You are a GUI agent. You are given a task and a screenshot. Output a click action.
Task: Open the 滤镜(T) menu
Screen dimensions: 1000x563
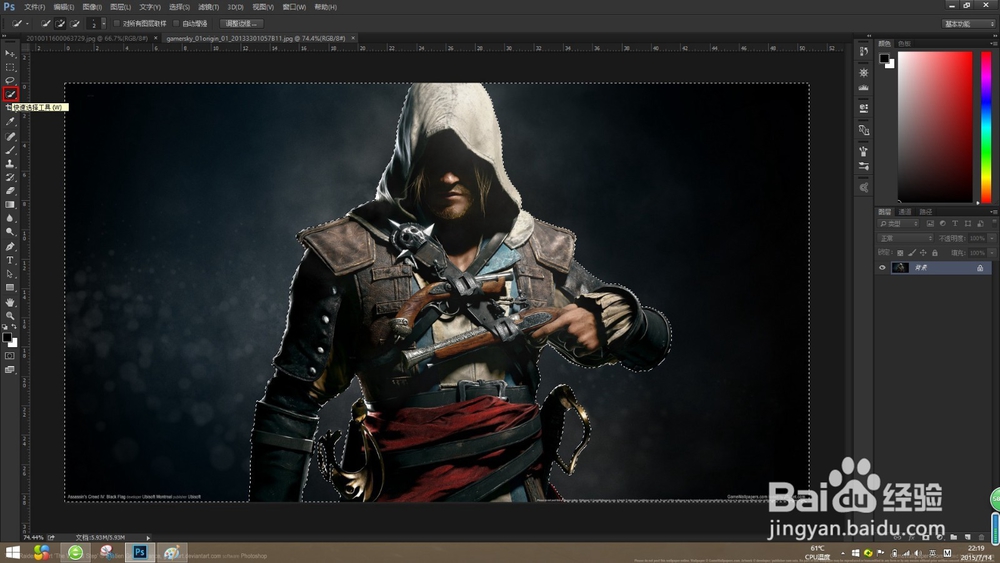pyautogui.click(x=208, y=7)
